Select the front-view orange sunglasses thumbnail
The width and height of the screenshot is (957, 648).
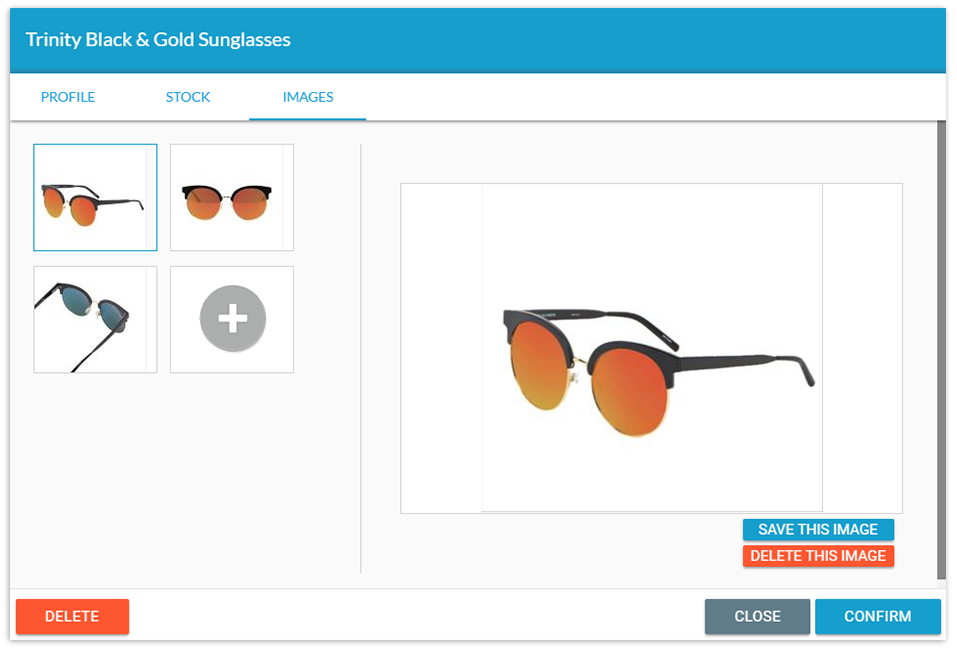tap(232, 197)
